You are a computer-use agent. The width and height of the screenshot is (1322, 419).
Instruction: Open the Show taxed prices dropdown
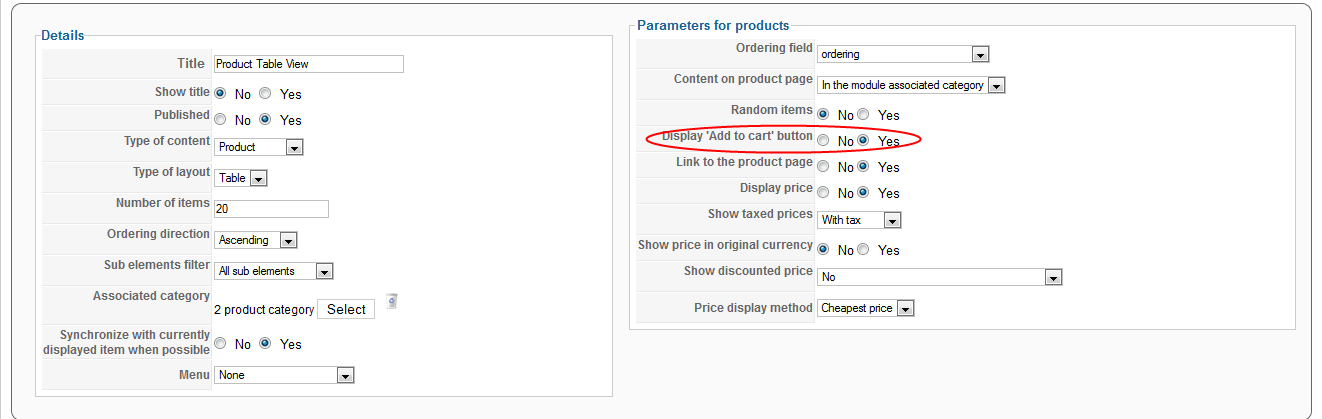click(860, 219)
